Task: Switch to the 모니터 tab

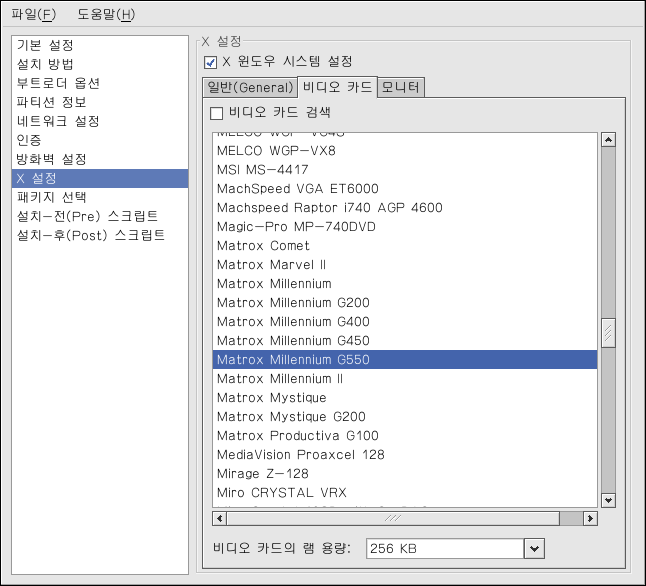Action: [x=401, y=87]
